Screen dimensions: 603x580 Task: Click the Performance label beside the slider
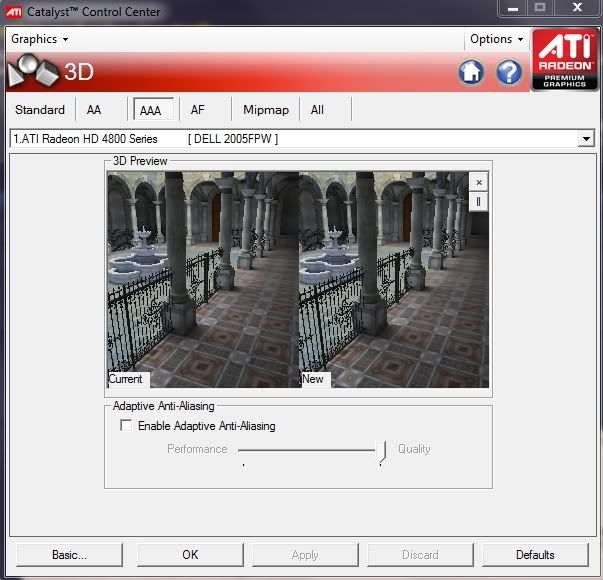coord(197,449)
